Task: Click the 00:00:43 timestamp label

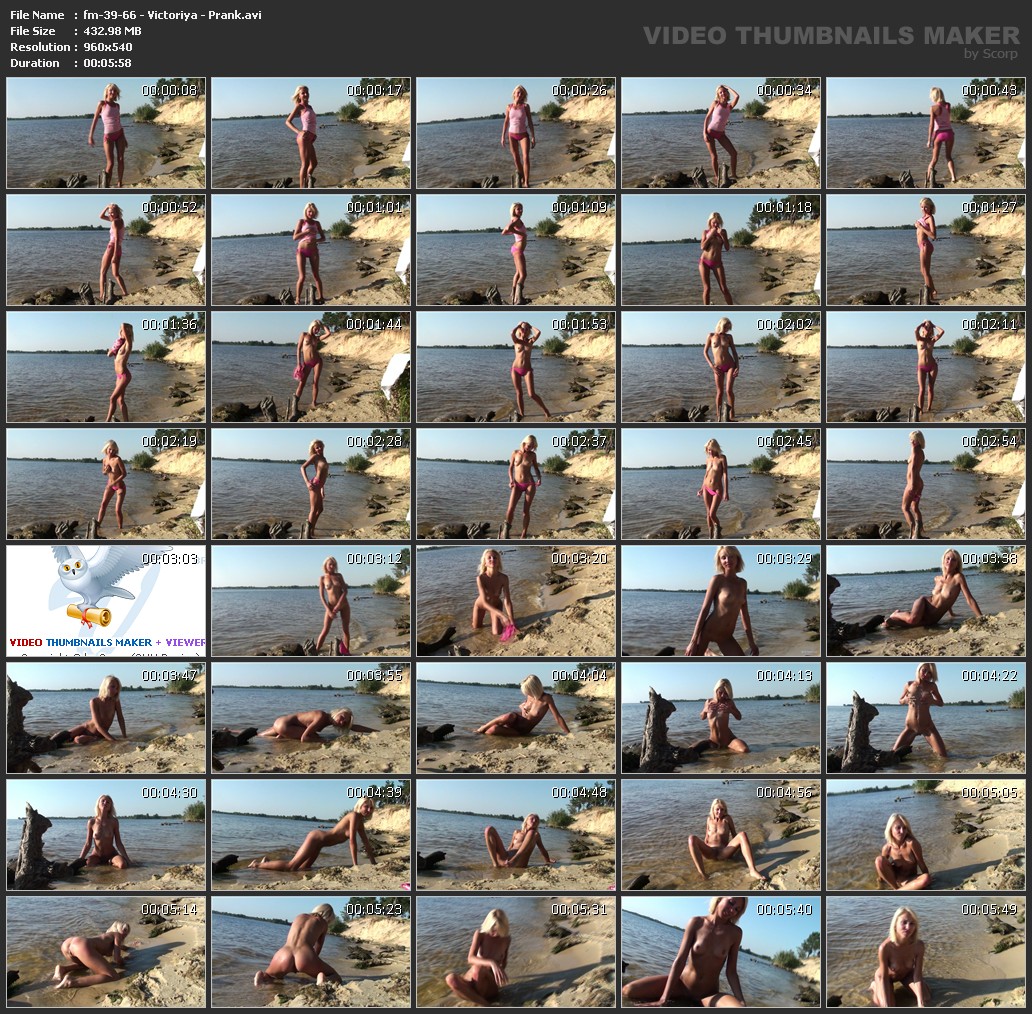Action: point(989,90)
